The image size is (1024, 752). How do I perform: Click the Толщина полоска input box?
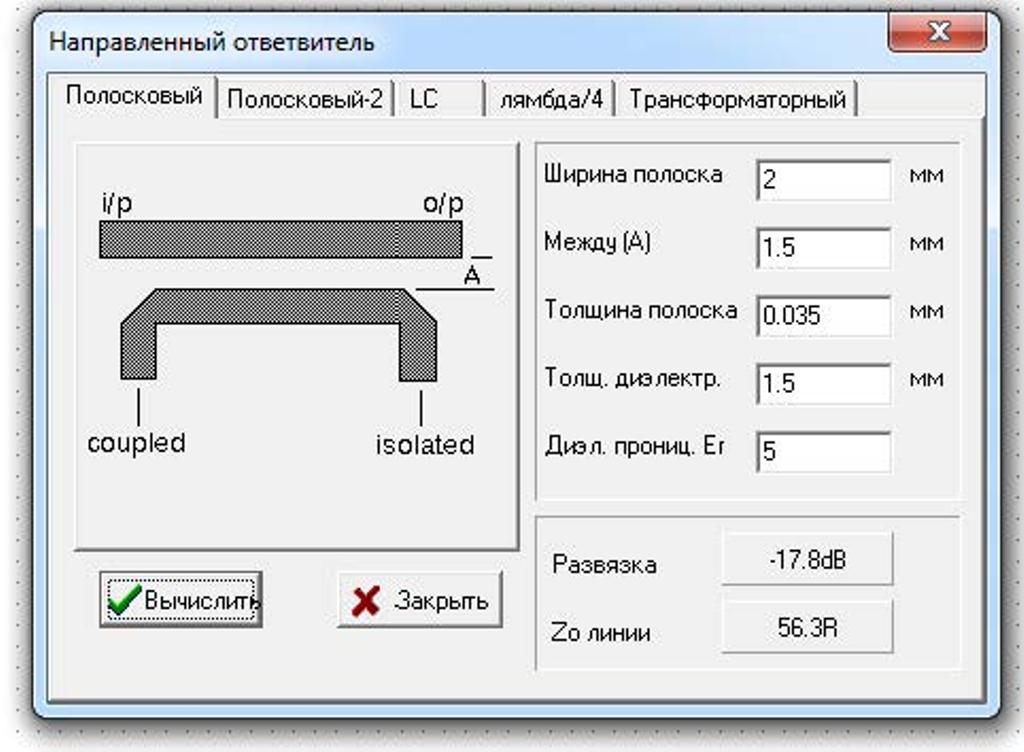823,316
